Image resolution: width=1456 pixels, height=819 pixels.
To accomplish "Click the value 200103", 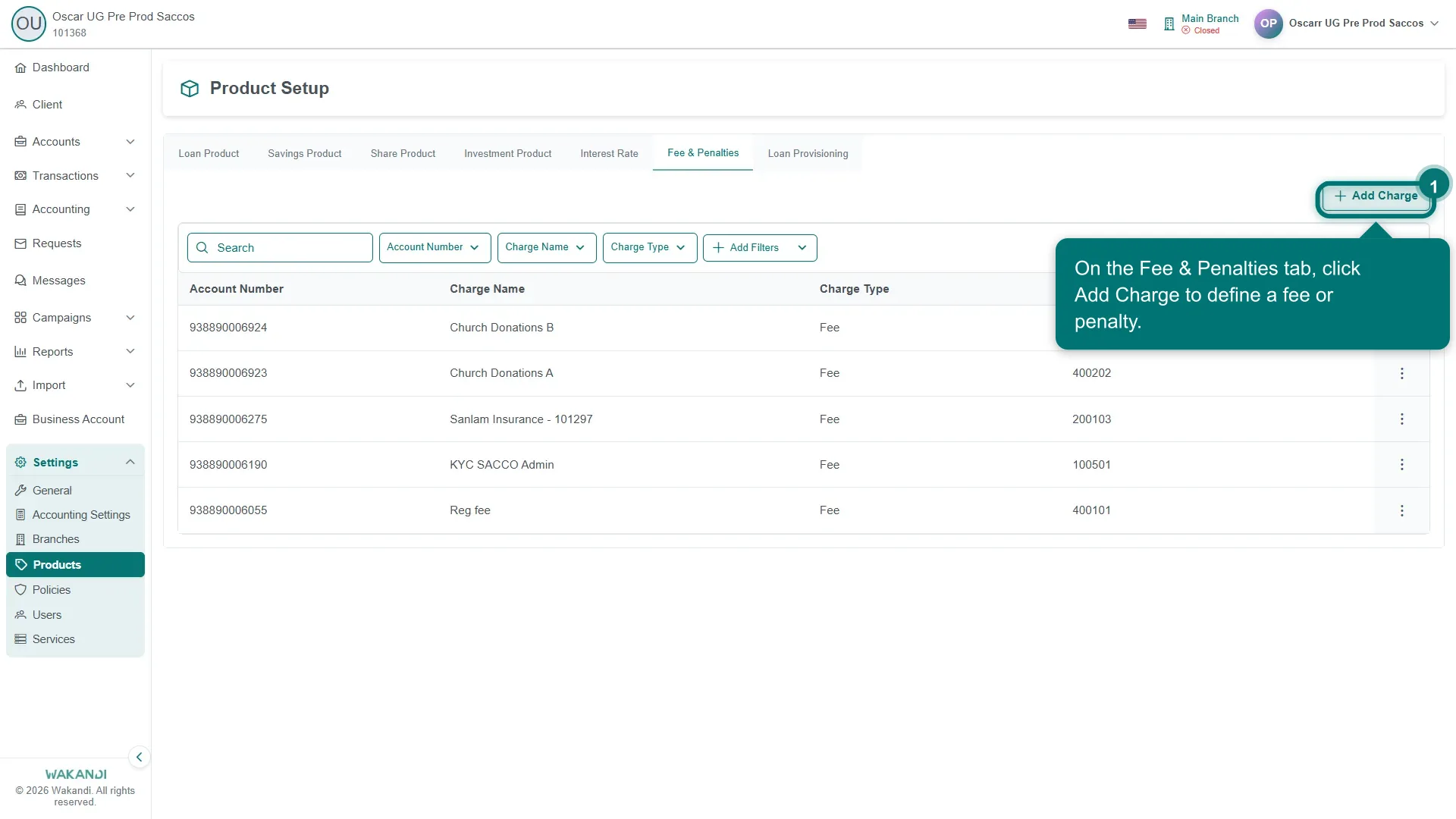I will [1091, 419].
